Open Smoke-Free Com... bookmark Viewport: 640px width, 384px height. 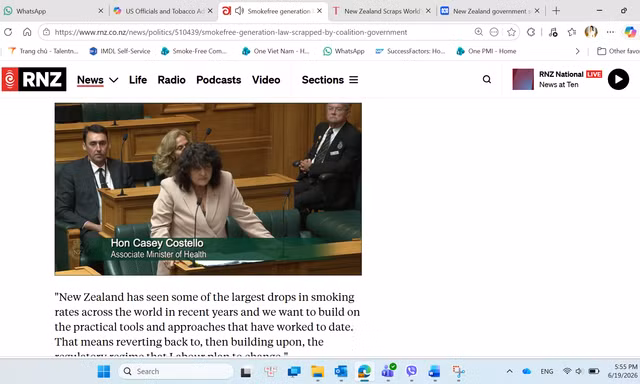[194, 51]
